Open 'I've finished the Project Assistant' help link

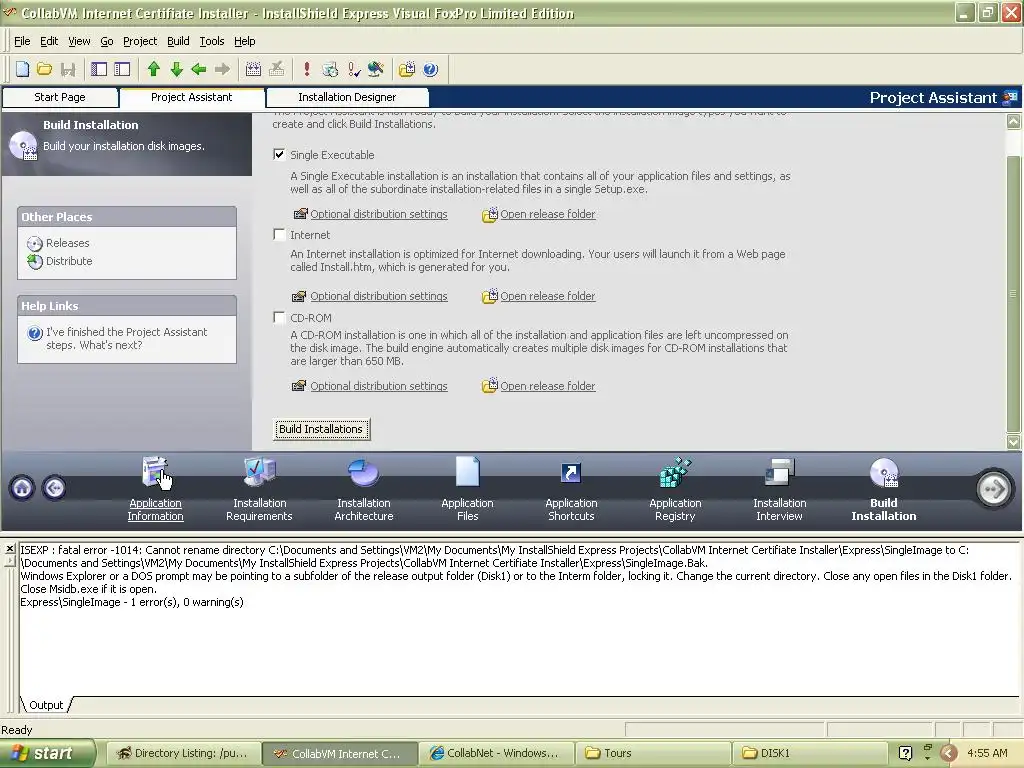coord(126,338)
